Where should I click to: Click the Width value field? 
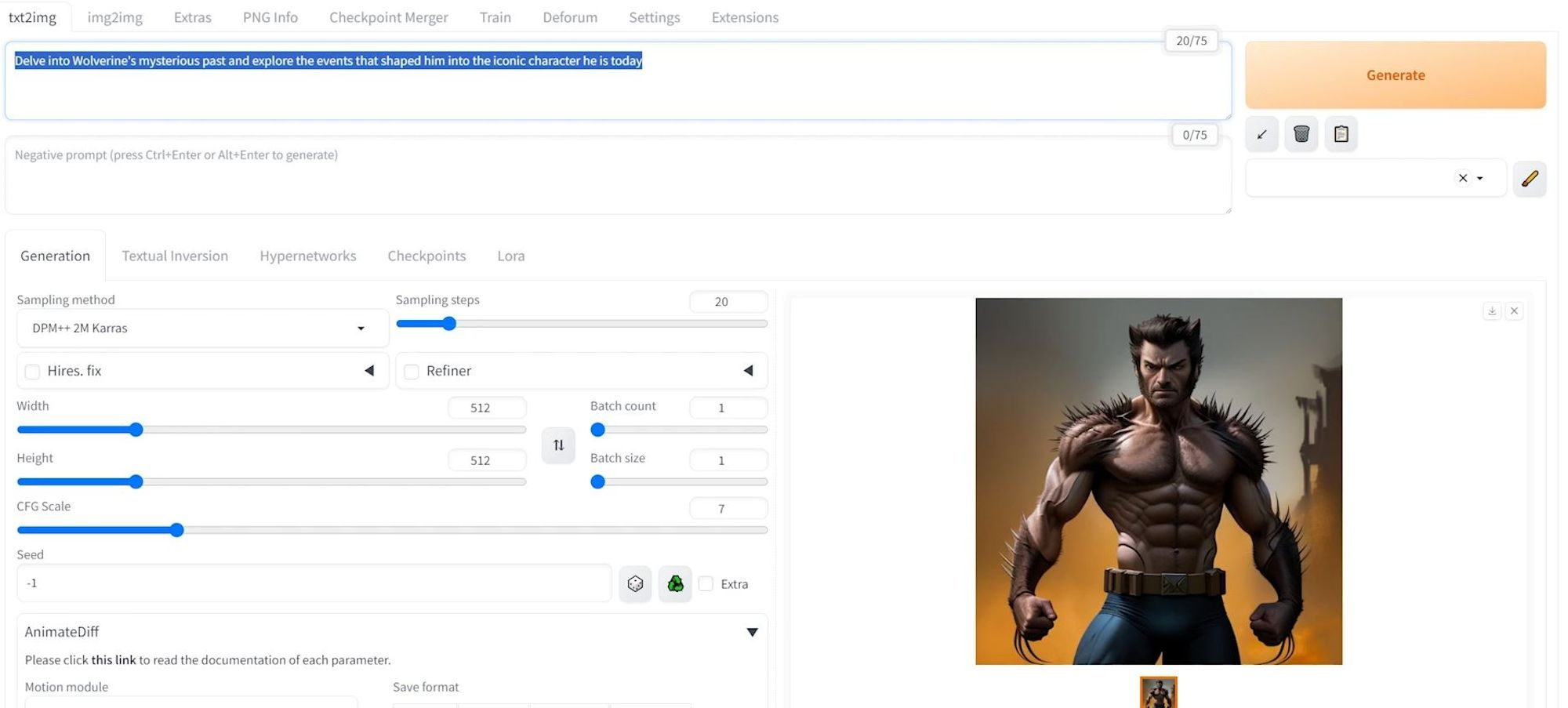pyautogui.click(x=487, y=408)
